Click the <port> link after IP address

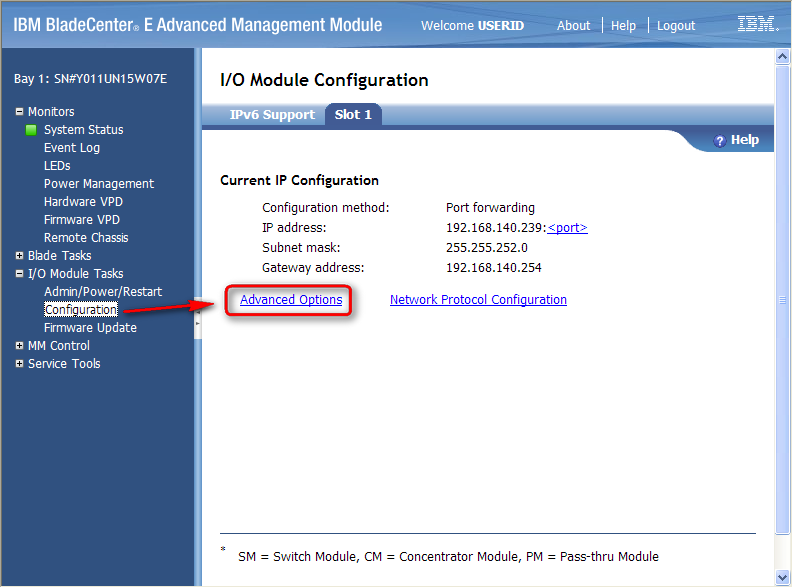coord(567,228)
